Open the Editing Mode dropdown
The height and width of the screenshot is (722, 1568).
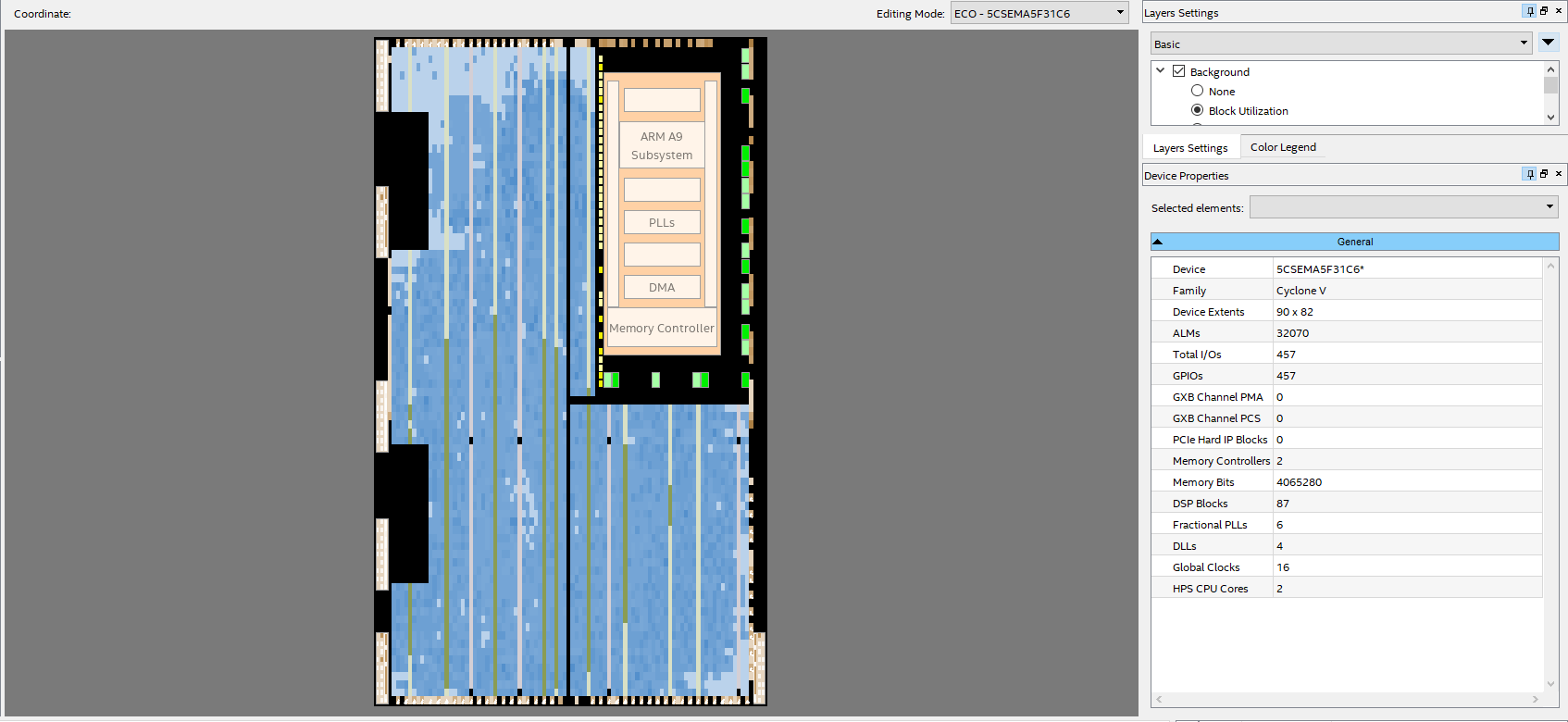pos(1039,13)
